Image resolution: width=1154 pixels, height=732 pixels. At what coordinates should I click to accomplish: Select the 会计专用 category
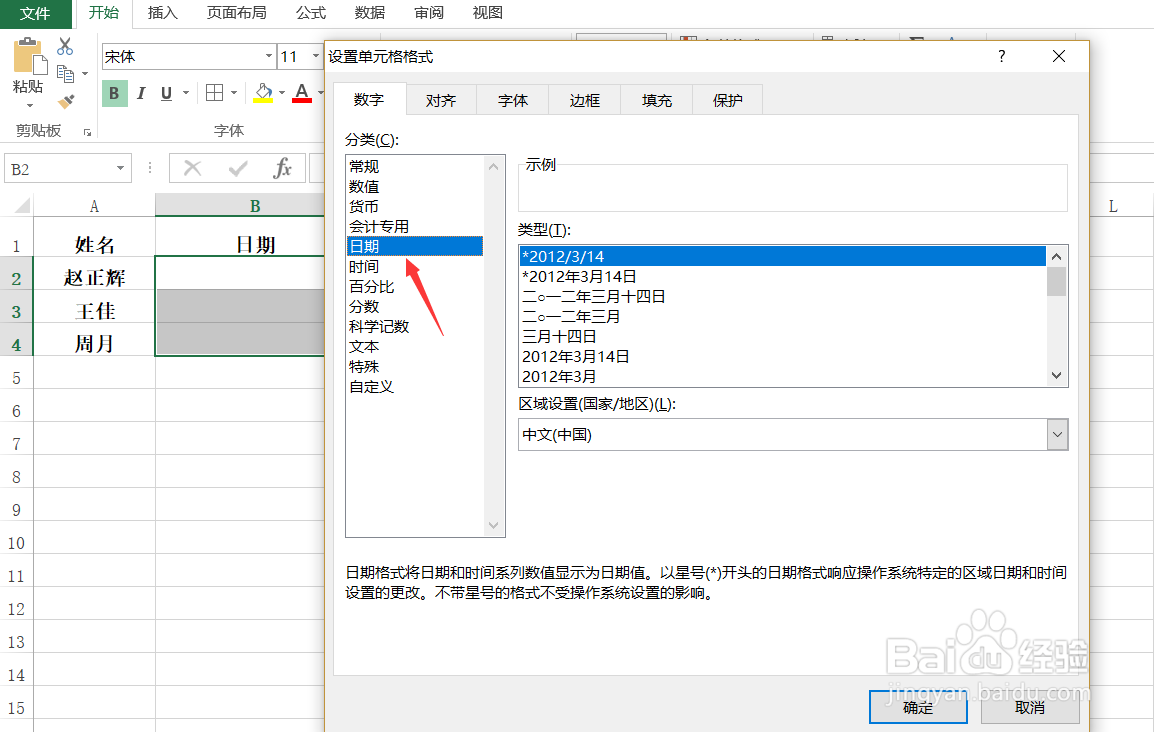click(x=414, y=226)
